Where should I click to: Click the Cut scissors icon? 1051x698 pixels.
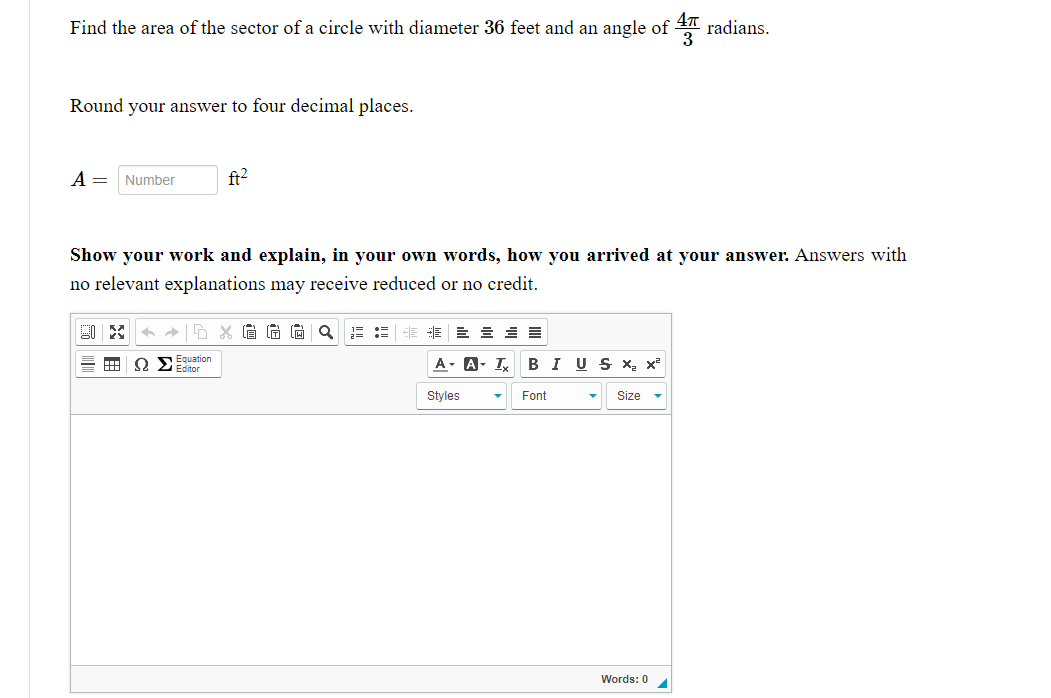click(225, 332)
